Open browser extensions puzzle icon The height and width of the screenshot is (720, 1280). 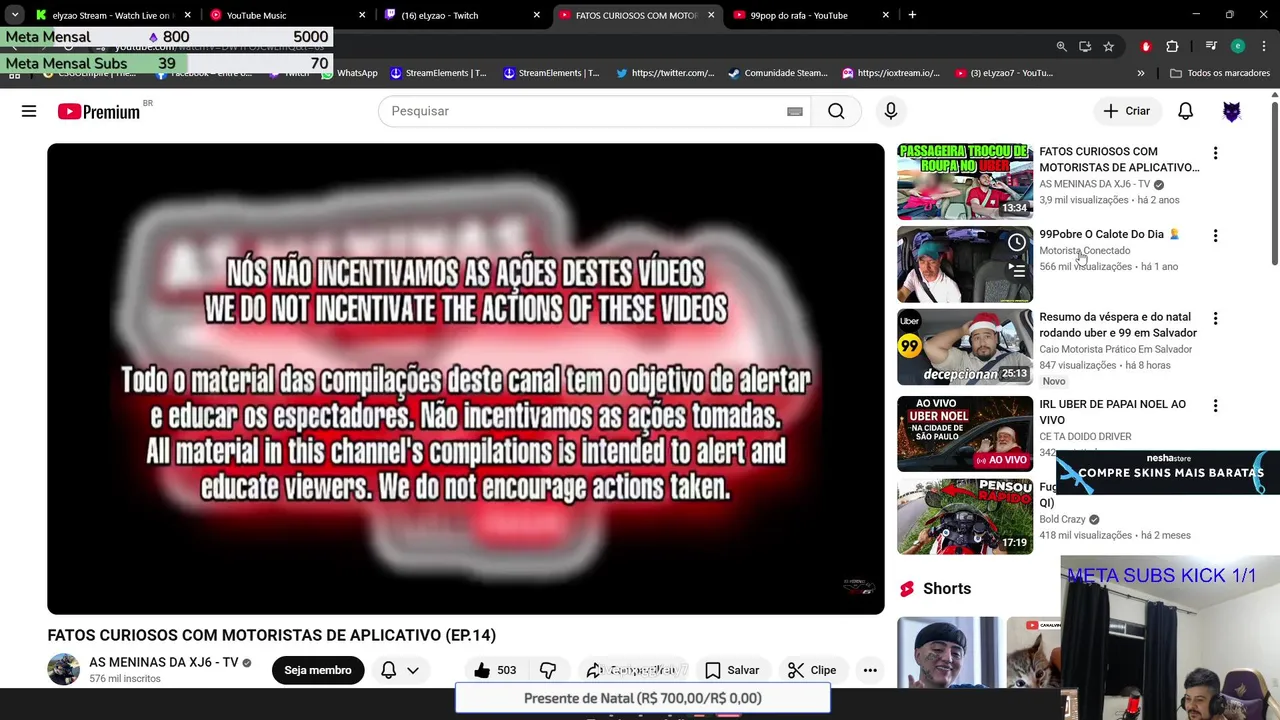point(1172,46)
